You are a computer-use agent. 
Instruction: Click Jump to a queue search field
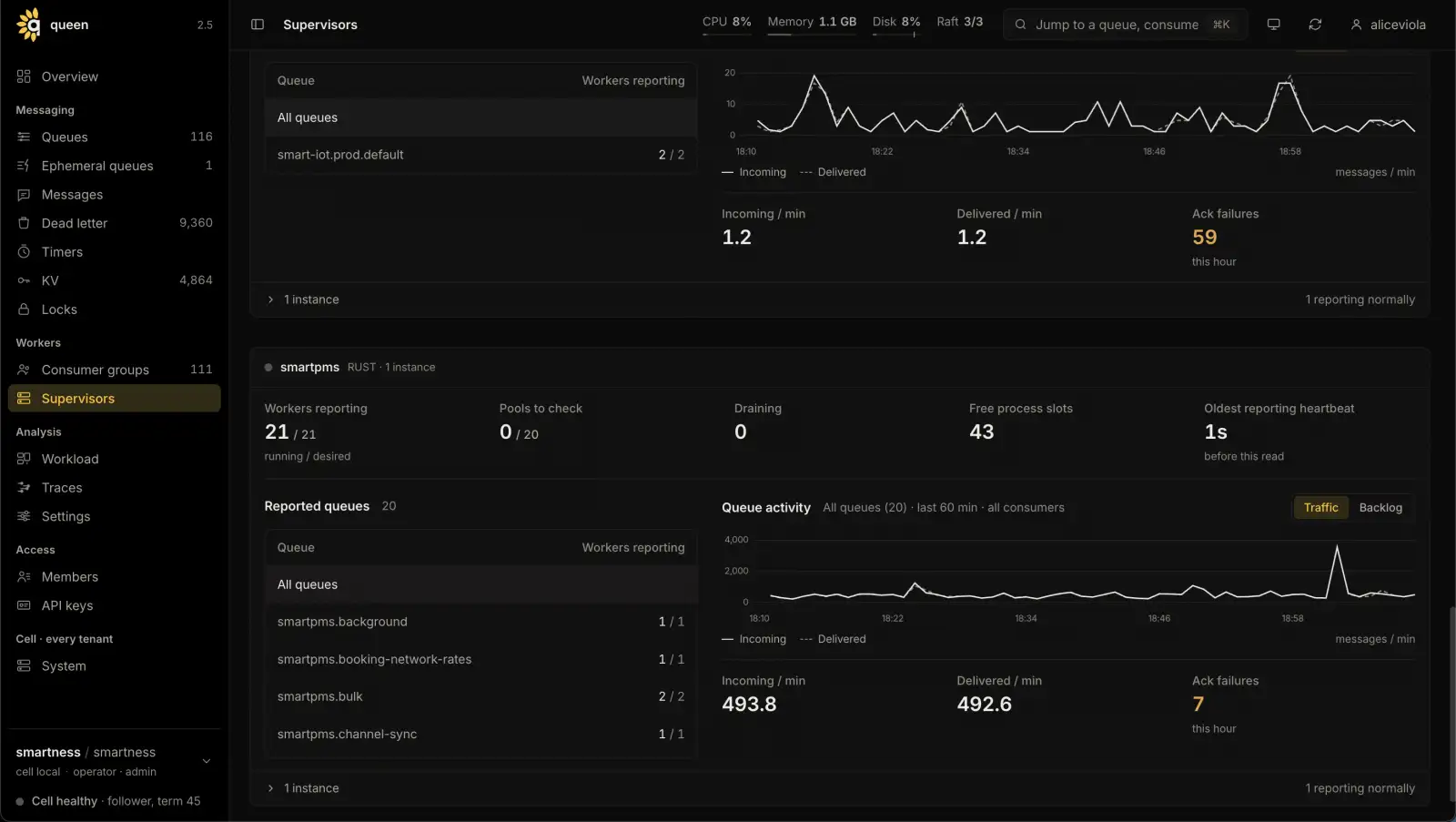click(x=1125, y=25)
